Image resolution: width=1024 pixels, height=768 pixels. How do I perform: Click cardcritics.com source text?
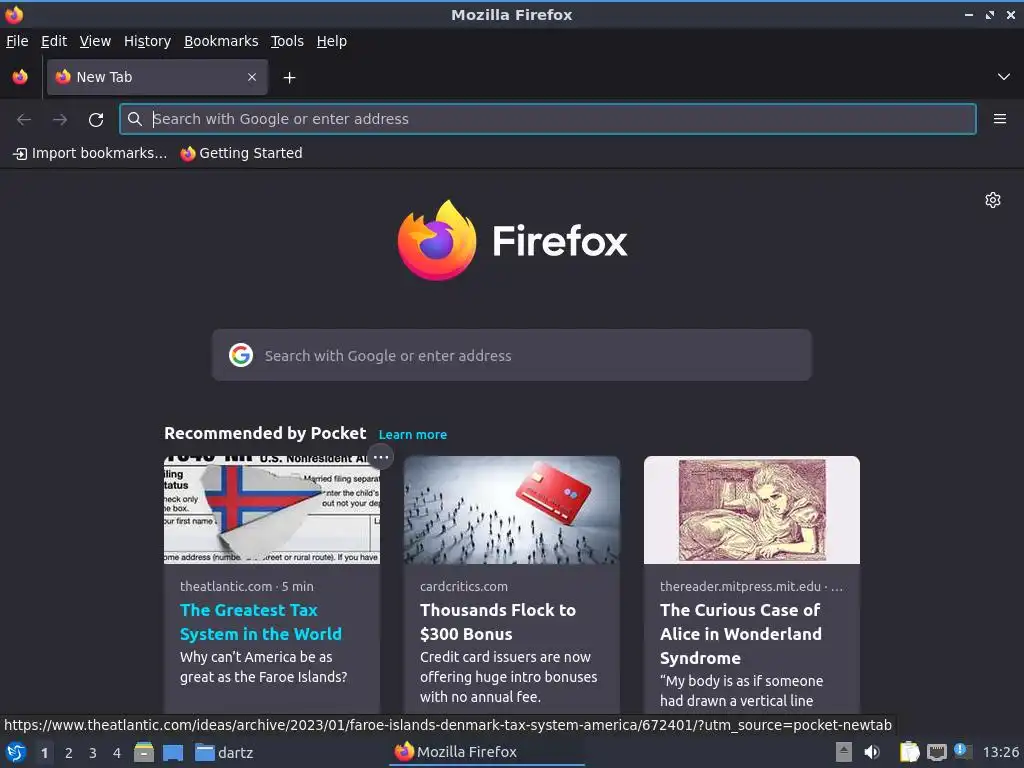pos(464,586)
